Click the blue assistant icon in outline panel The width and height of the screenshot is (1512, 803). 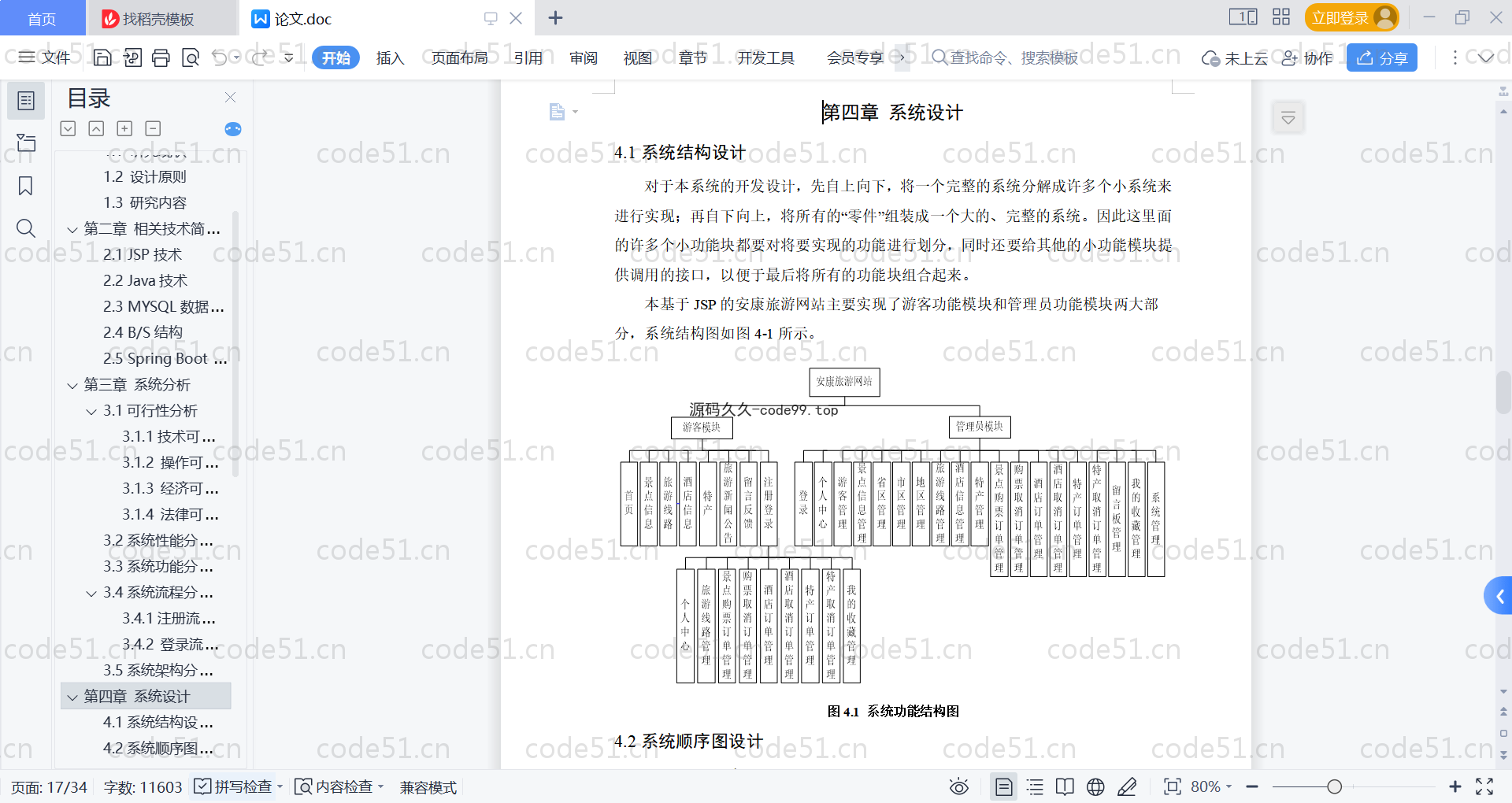point(233,129)
